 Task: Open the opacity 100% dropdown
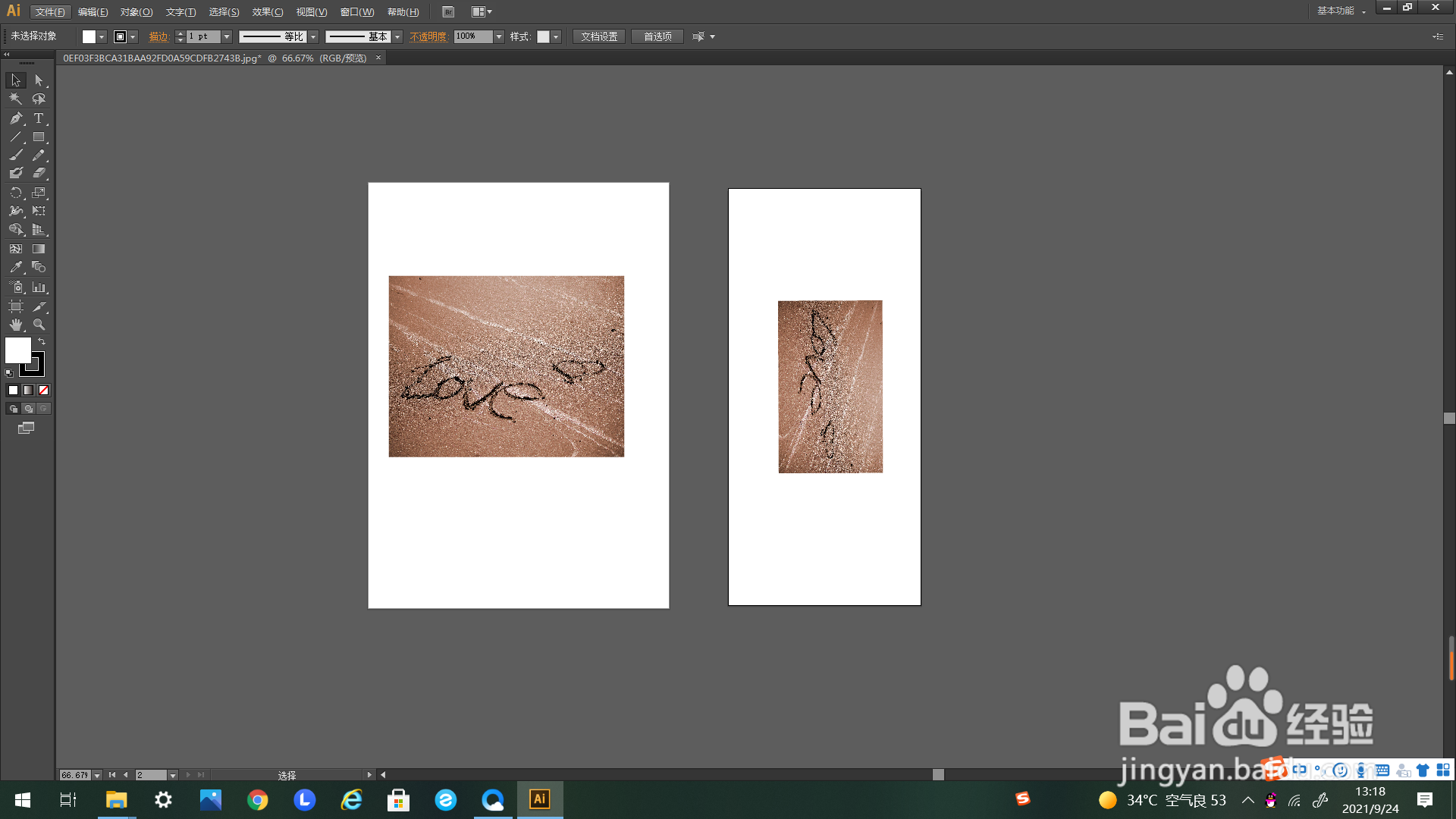[x=498, y=36]
